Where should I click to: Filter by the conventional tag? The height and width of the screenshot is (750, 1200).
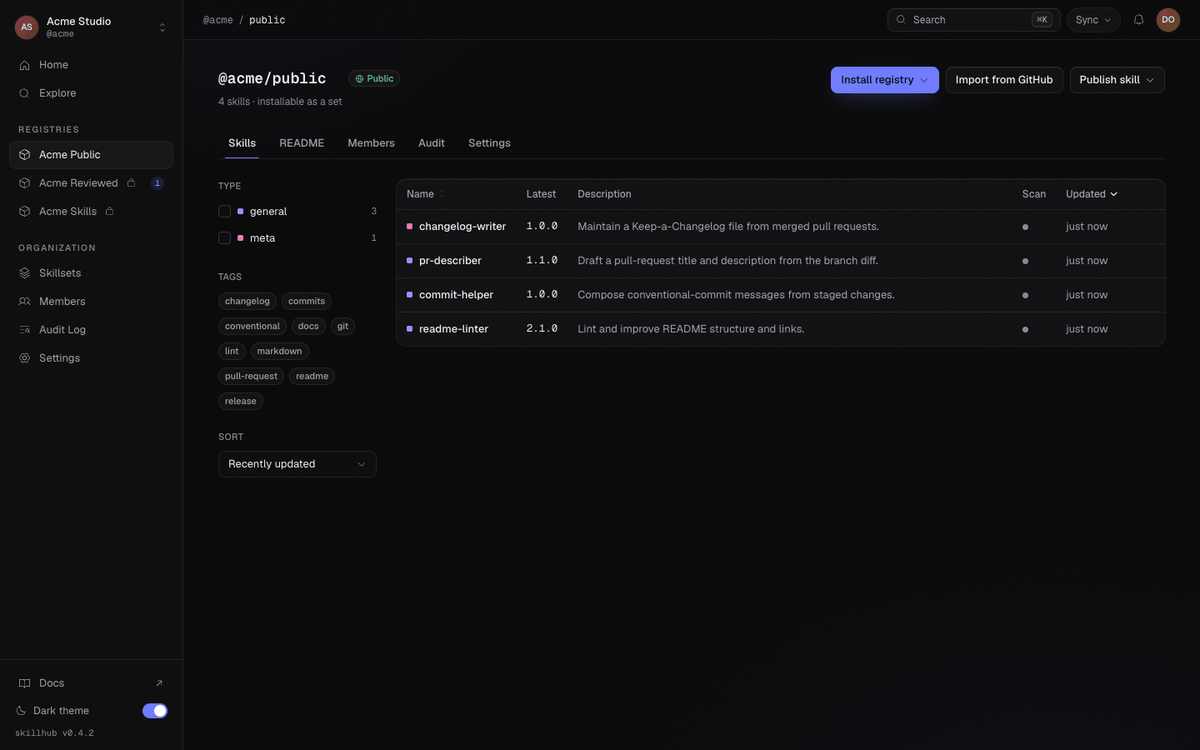(x=253, y=326)
